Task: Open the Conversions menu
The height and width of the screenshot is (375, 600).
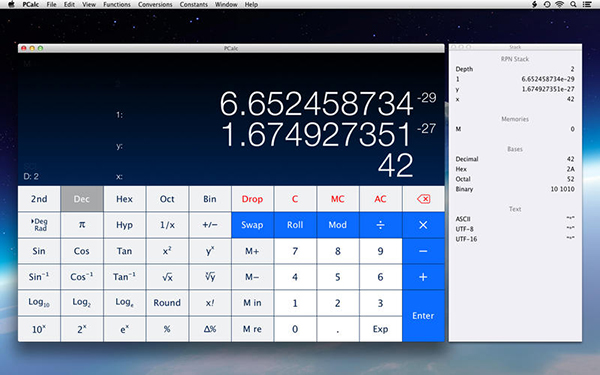Action: tap(155, 5)
